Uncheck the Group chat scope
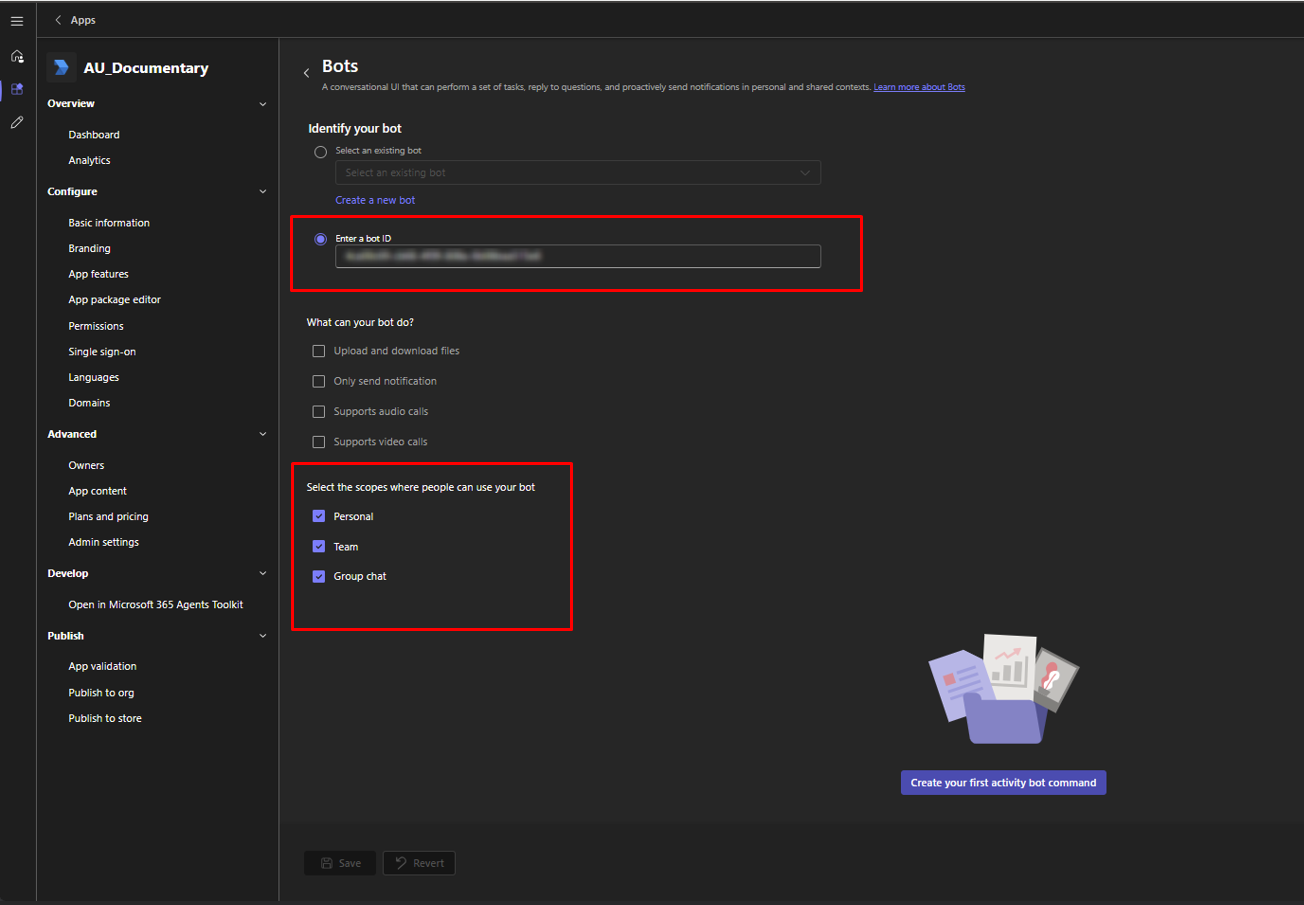The height and width of the screenshot is (905, 1304). click(319, 576)
